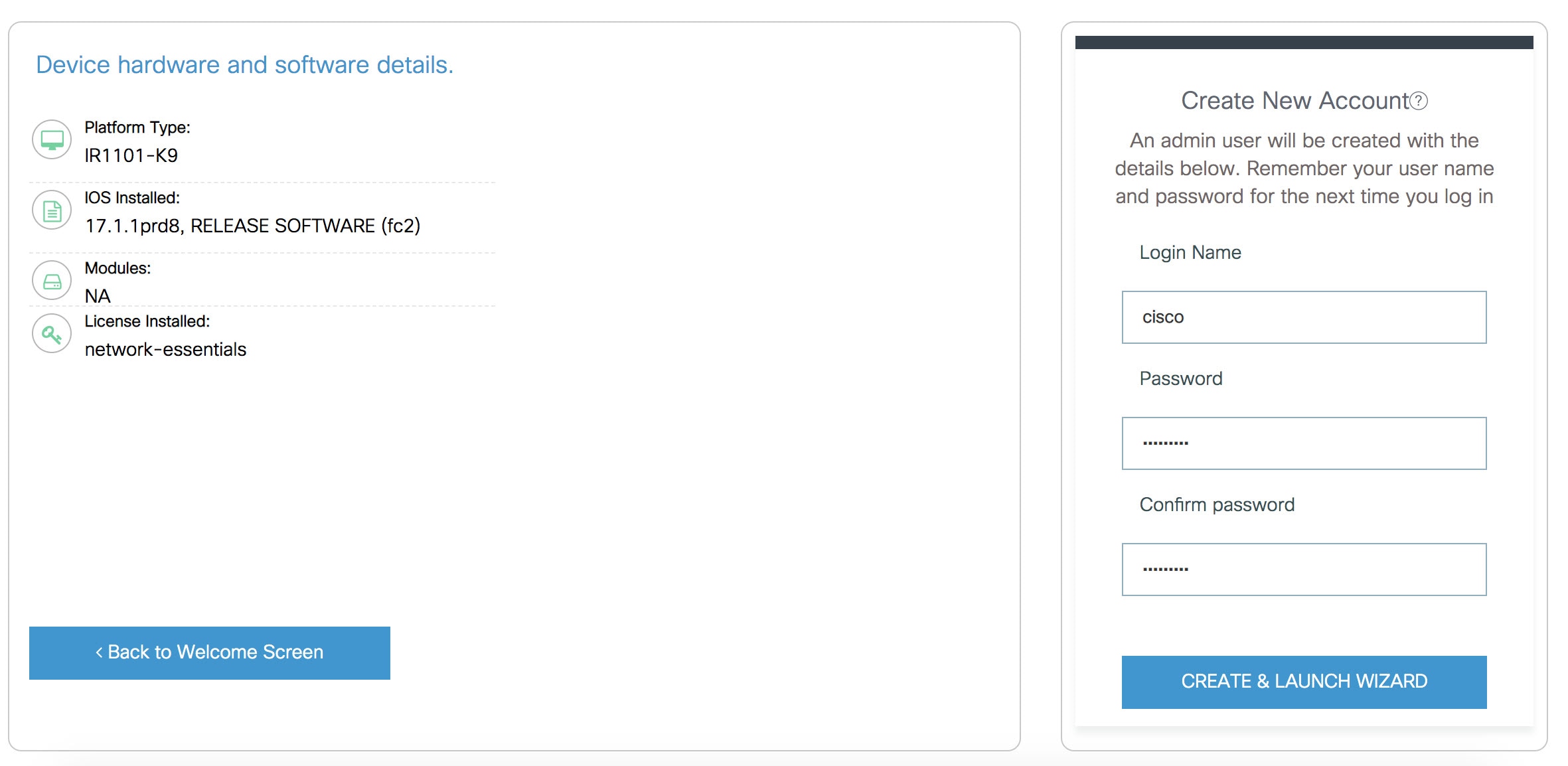Click the License Installed key icon
1568x766 pixels.
tap(52, 334)
